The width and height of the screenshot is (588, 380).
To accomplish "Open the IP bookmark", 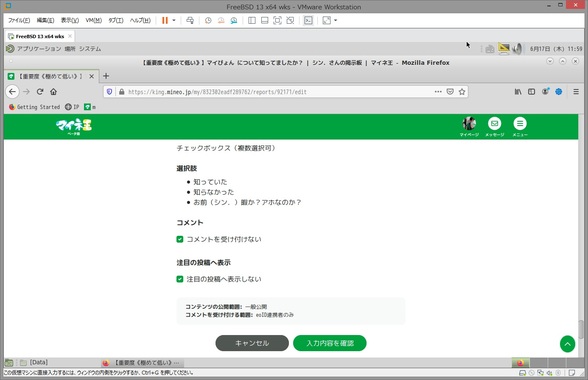I will [72, 107].
